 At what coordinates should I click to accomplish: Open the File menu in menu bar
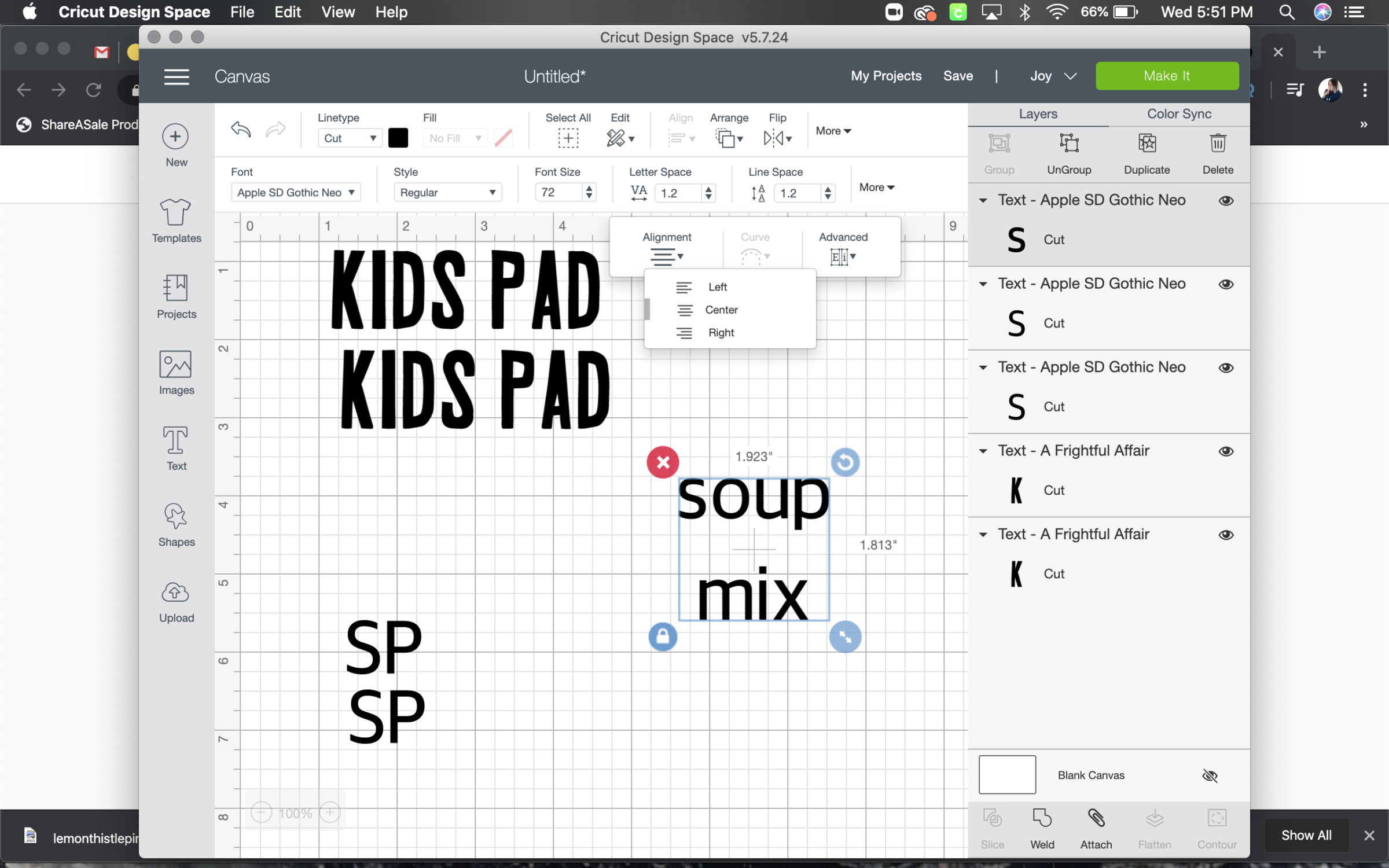(x=242, y=12)
